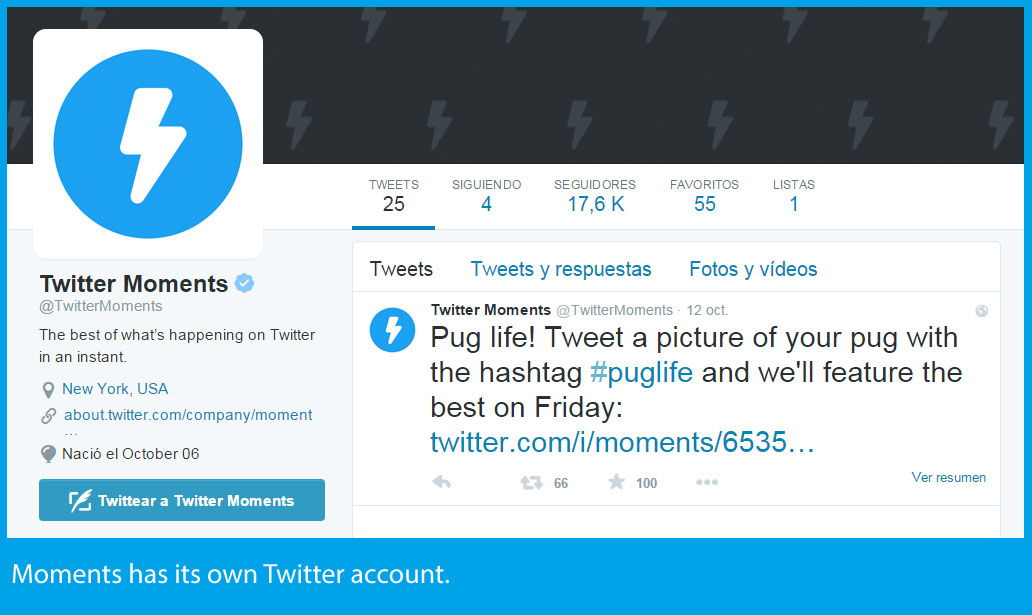The width and height of the screenshot is (1032, 615).
Task: Click the blue verified badge next to name
Action: pos(244,284)
